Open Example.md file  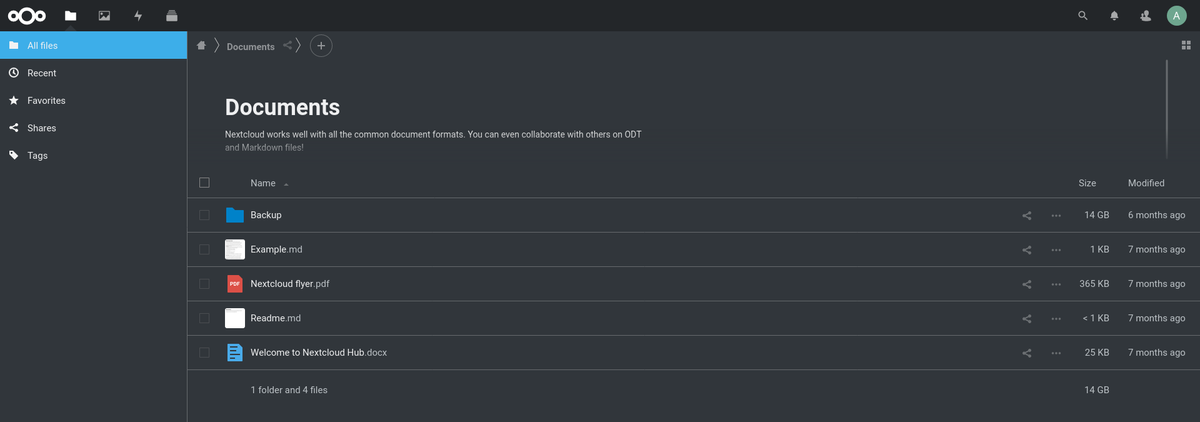(276, 249)
